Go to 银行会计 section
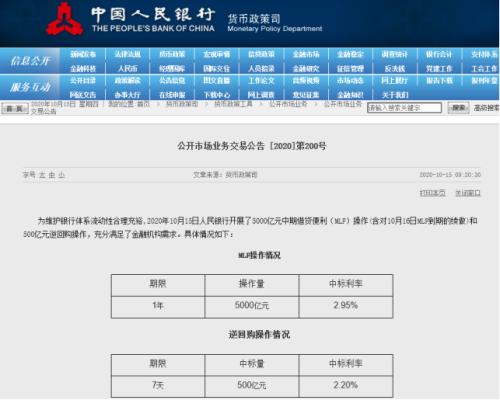Viewport: 500px width, 400px height. (x=439, y=54)
